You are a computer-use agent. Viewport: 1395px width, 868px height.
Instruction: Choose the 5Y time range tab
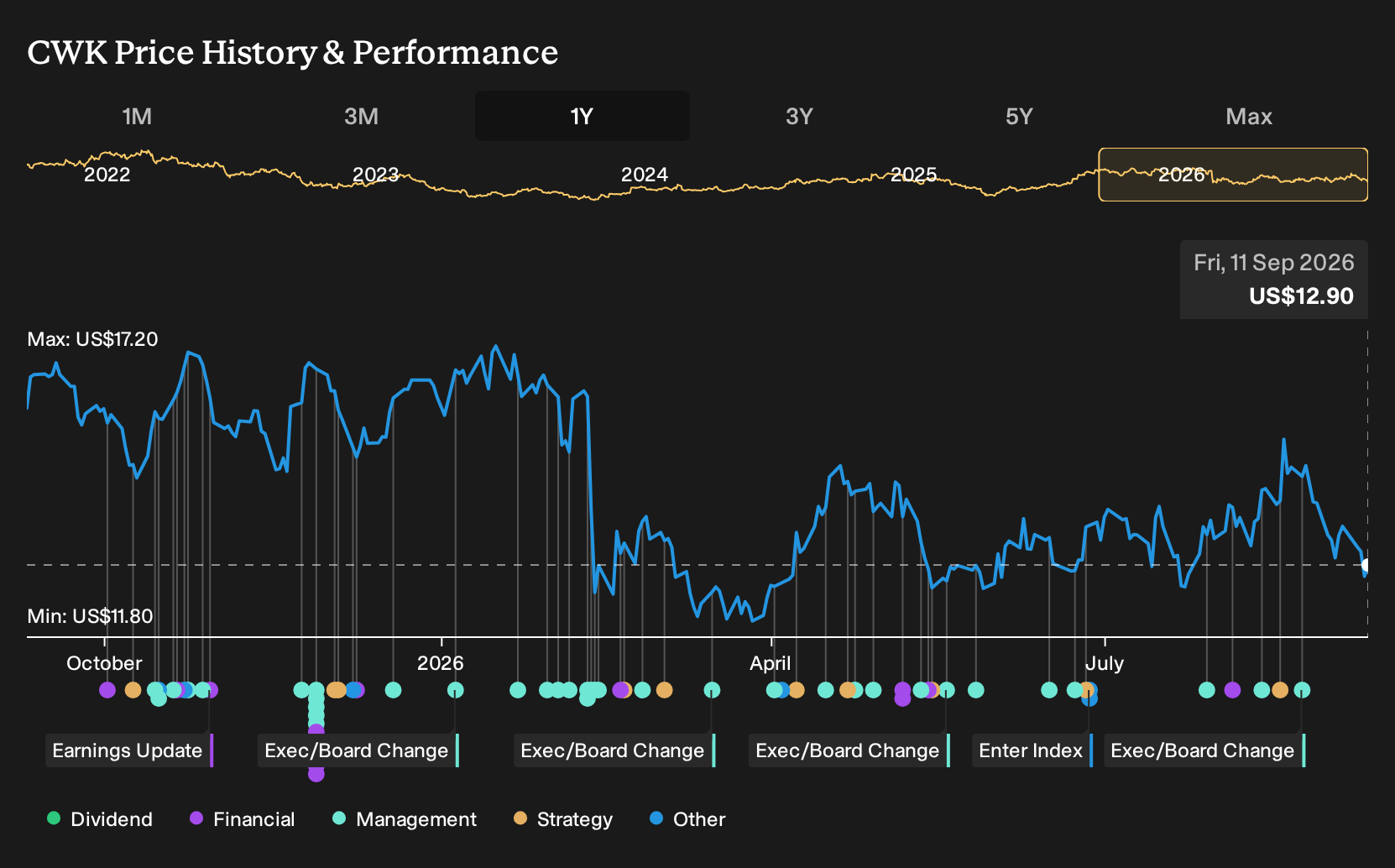click(1019, 116)
